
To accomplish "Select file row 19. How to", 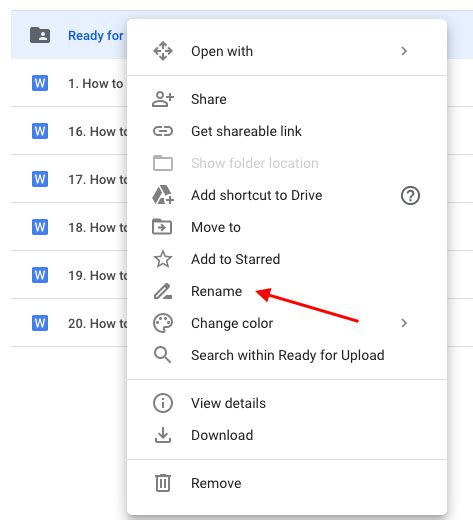I will click(x=69, y=275).
